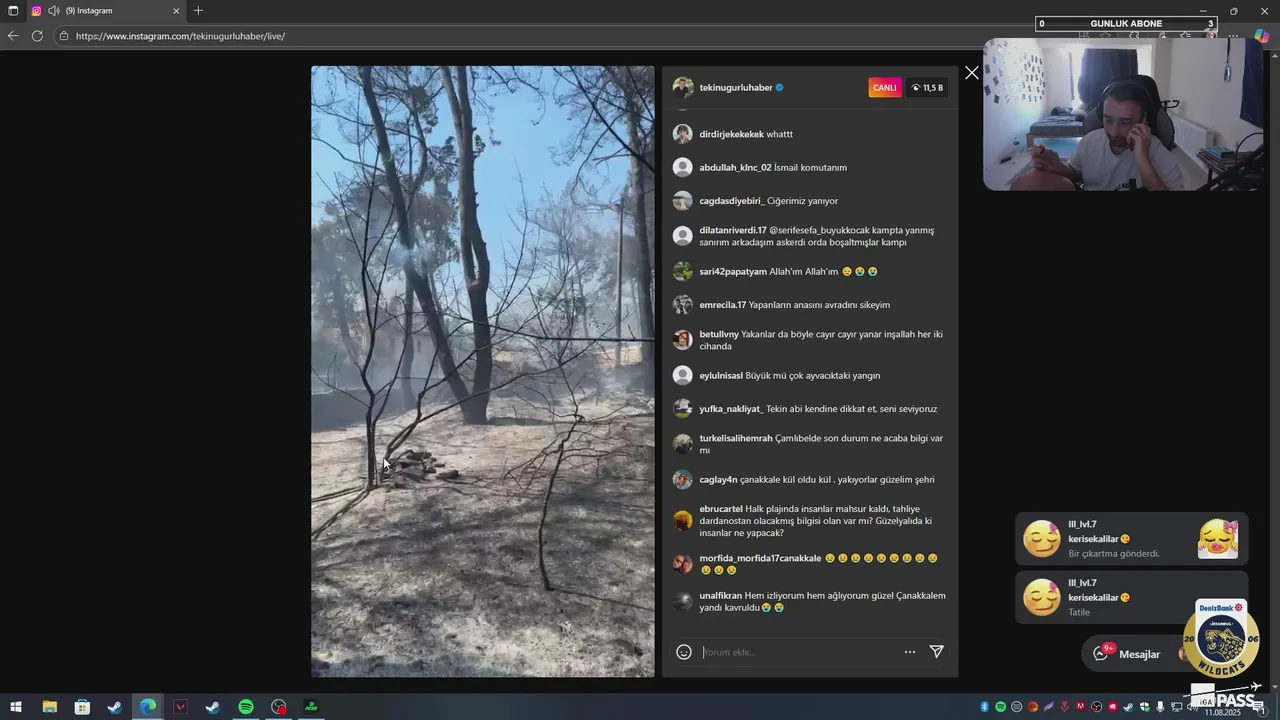Click the CANLI live badge
This screenshot has height=720, width=1280.
[x=885, y=88]
